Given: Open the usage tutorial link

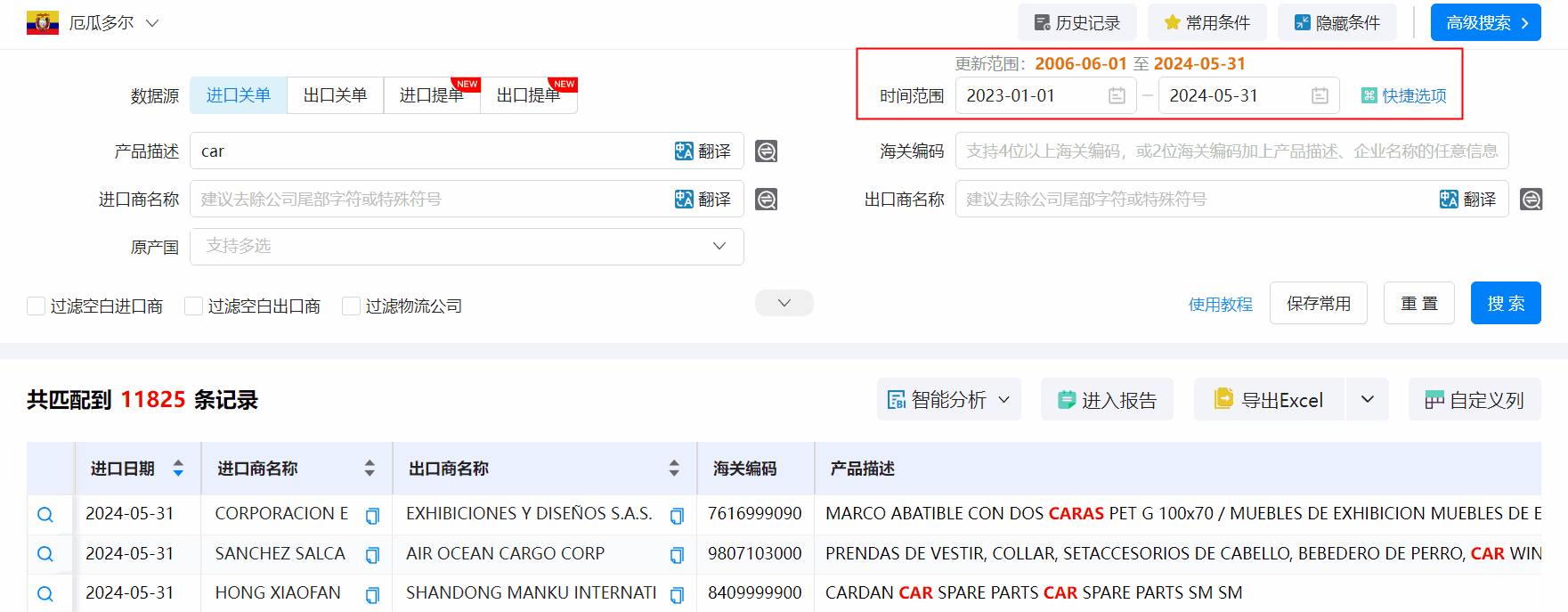Looking at the screenshot, I should [x=1220, y=305].
